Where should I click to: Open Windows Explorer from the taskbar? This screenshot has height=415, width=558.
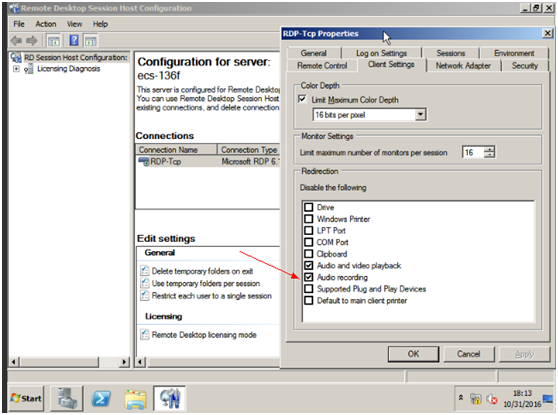point(136,399)
